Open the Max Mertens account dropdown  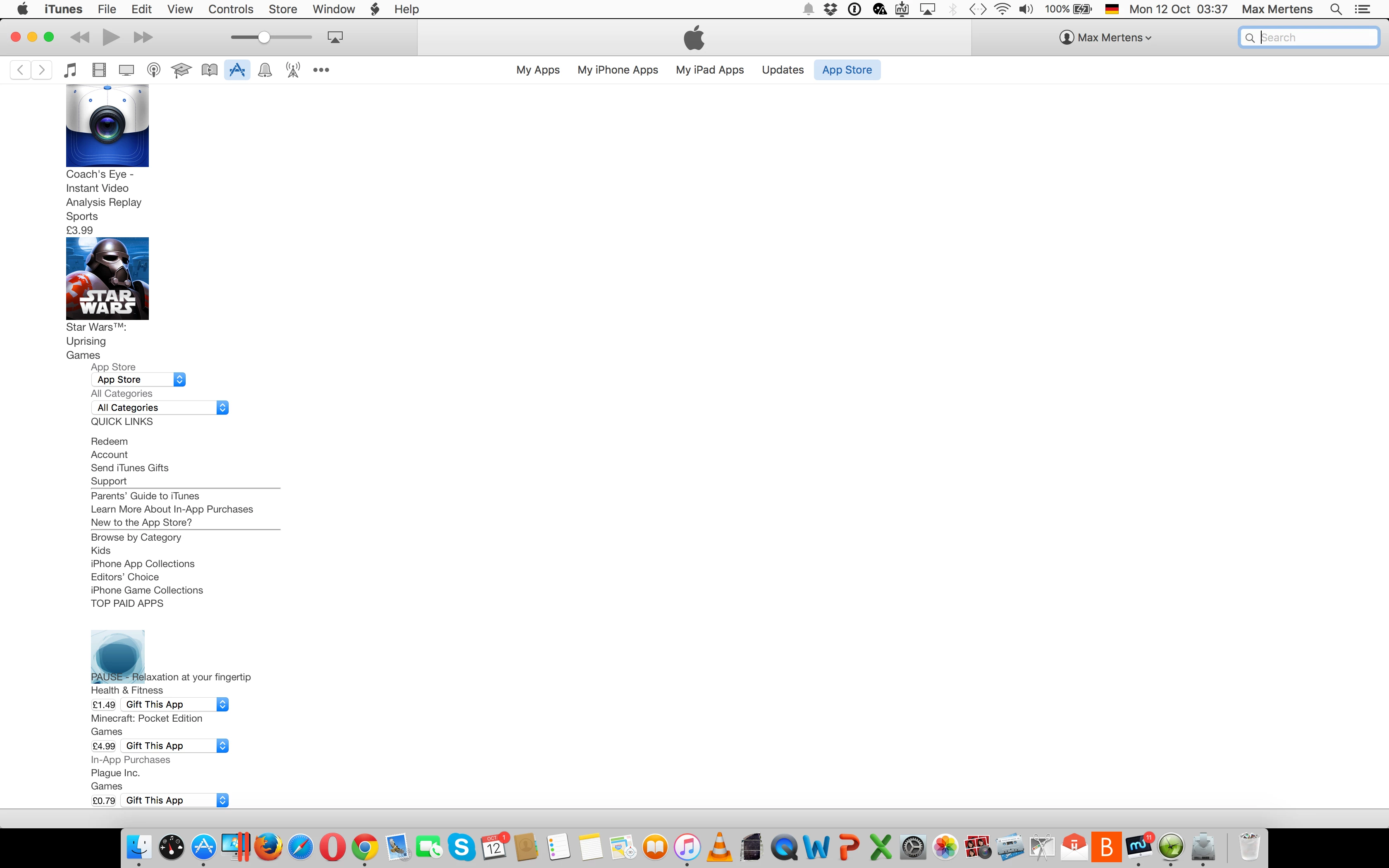coord(1105,38)
